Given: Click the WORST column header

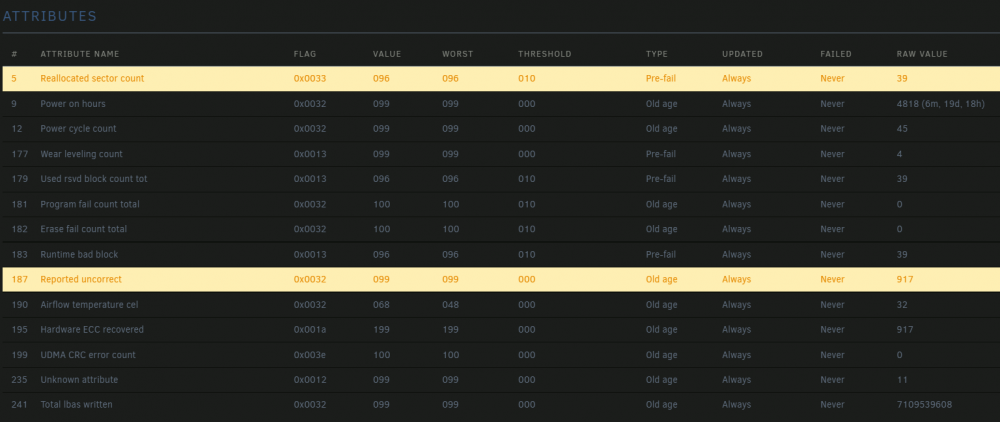Looking at the screenshot, I should [x=458, y=54].
